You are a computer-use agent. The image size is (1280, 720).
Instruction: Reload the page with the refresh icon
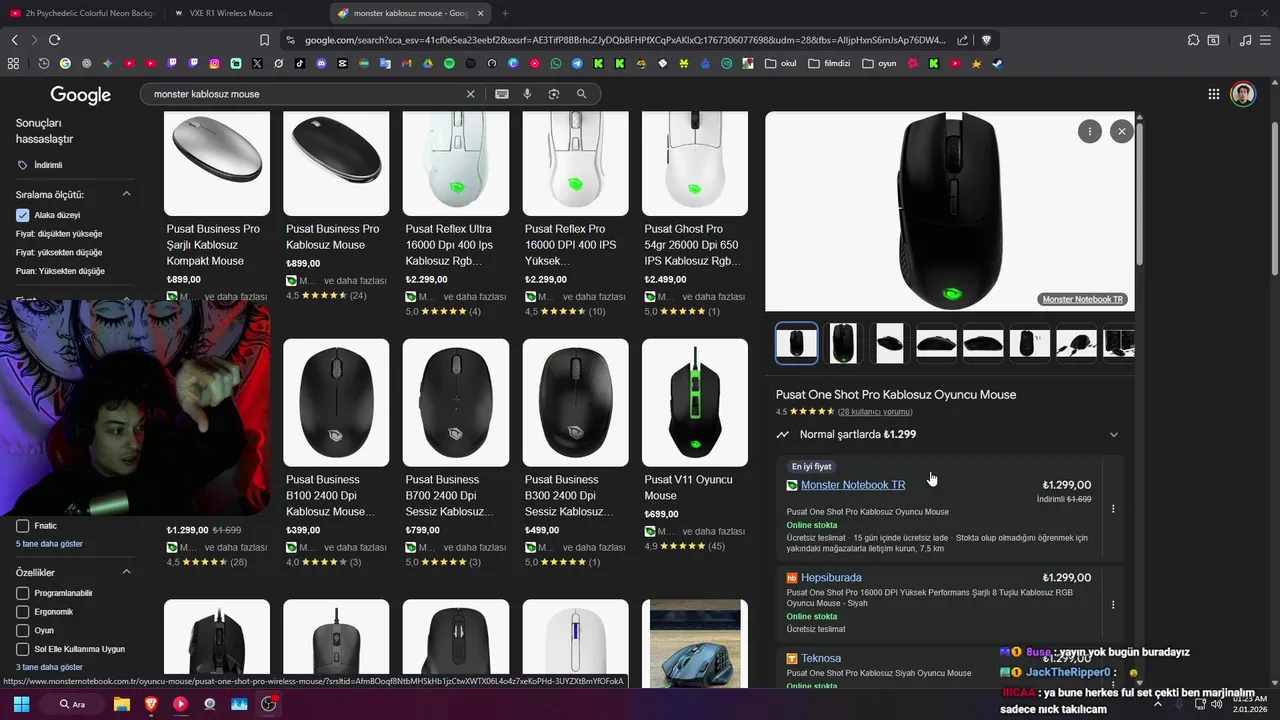click(54, 40)
